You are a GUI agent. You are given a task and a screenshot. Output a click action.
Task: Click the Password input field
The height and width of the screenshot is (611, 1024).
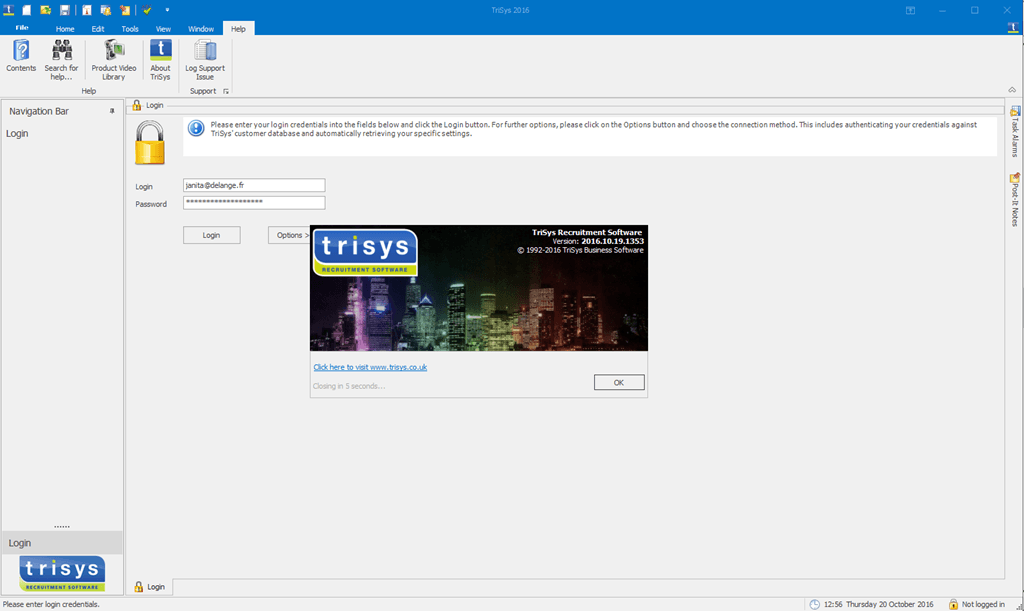pos(254,202)
